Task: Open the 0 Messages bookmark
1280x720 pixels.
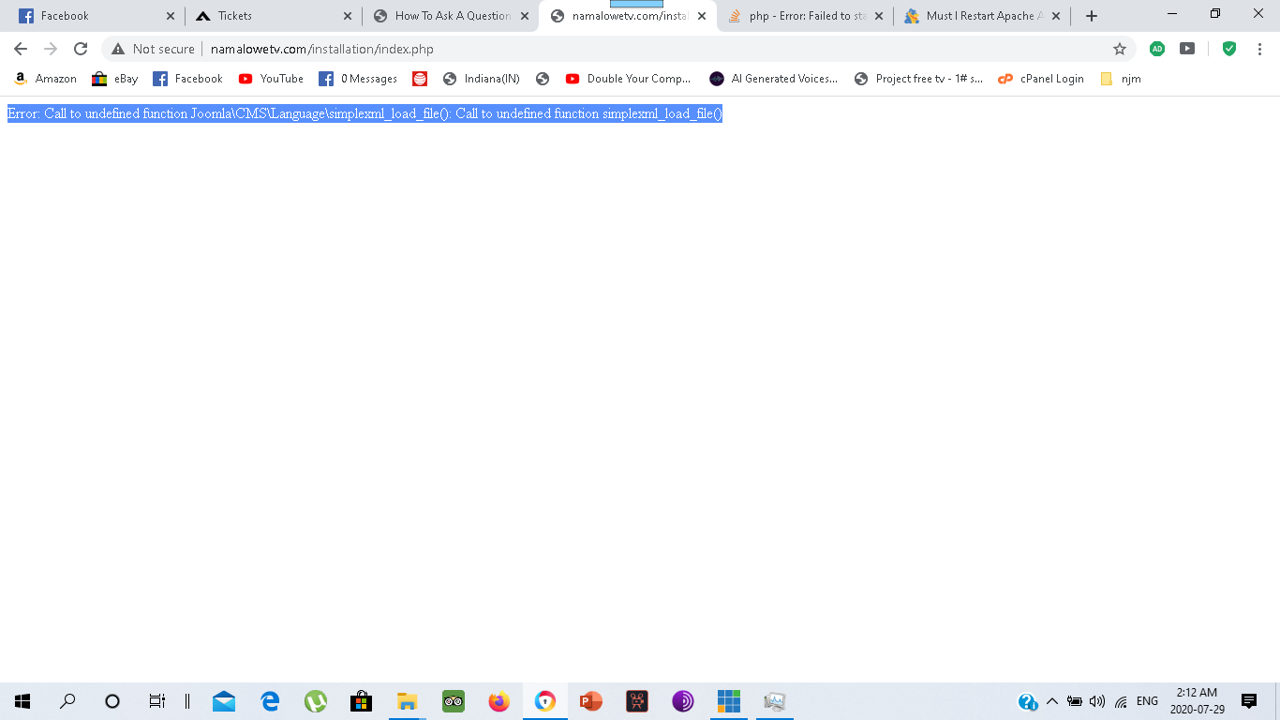Action: [358, 79]
